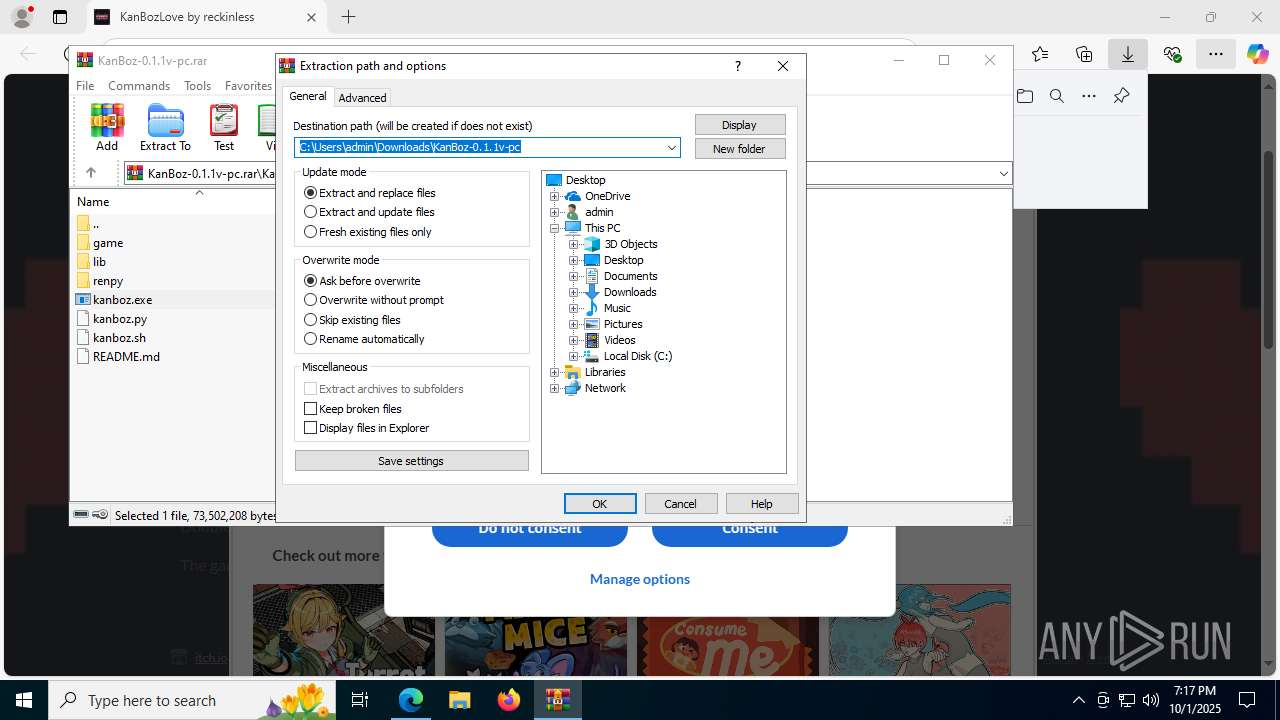Open Task View on taskbar
The image size is (1280, 720).
[360, 700]
